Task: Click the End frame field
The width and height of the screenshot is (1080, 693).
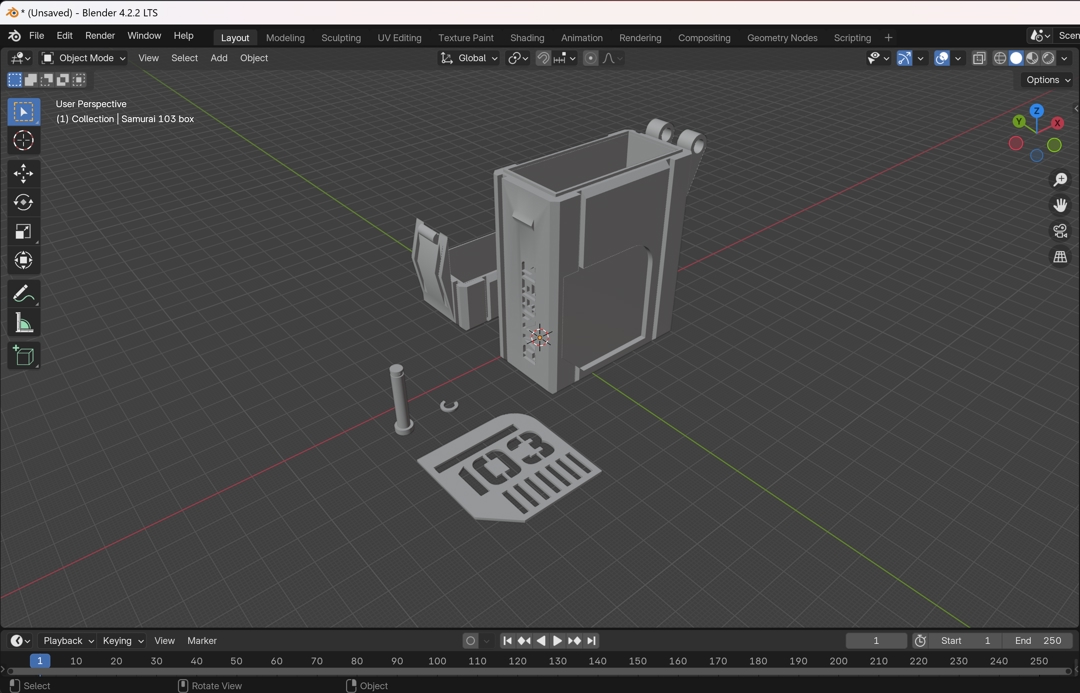Action: click(1038, 641)
